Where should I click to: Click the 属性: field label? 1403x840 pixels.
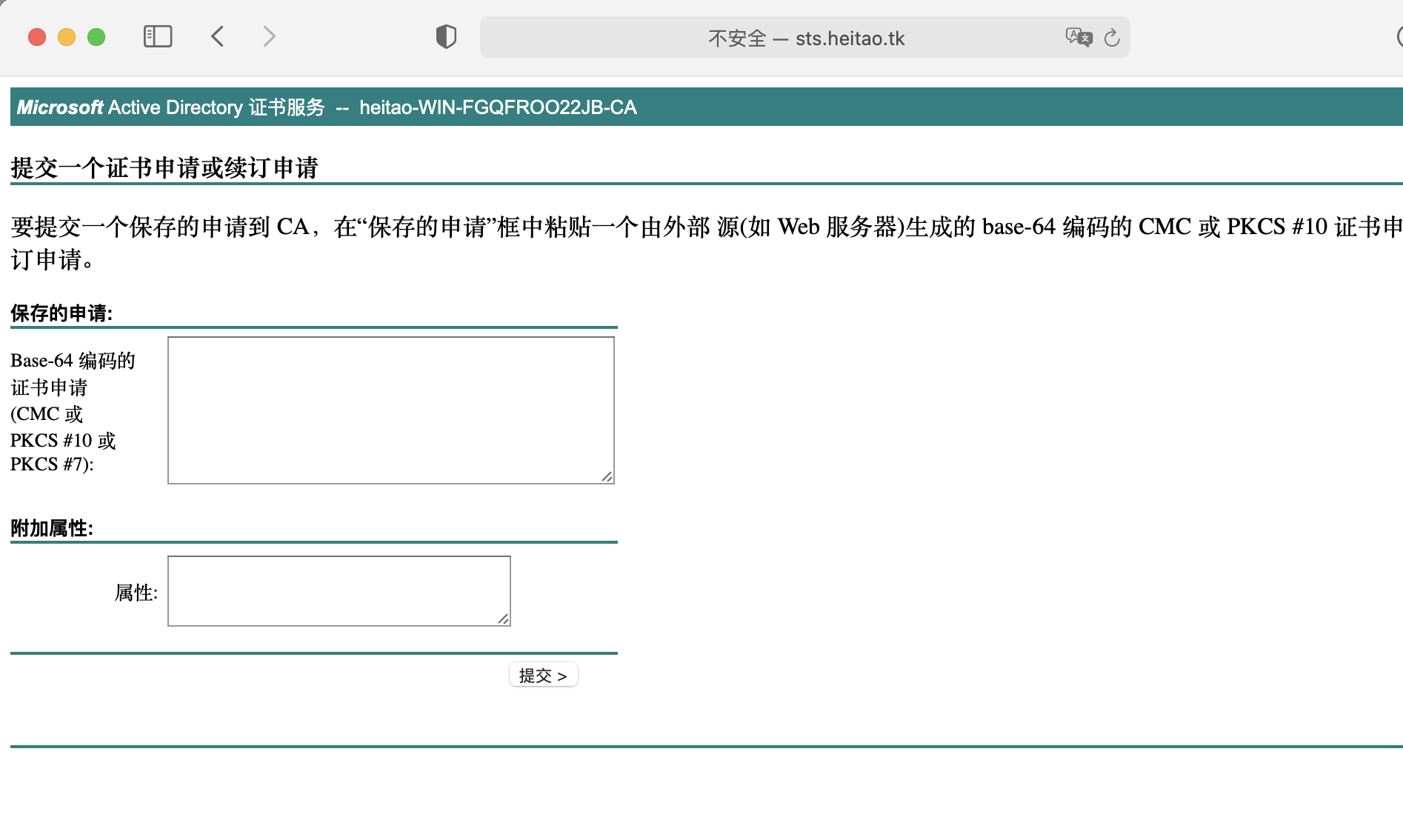[136, 593]
